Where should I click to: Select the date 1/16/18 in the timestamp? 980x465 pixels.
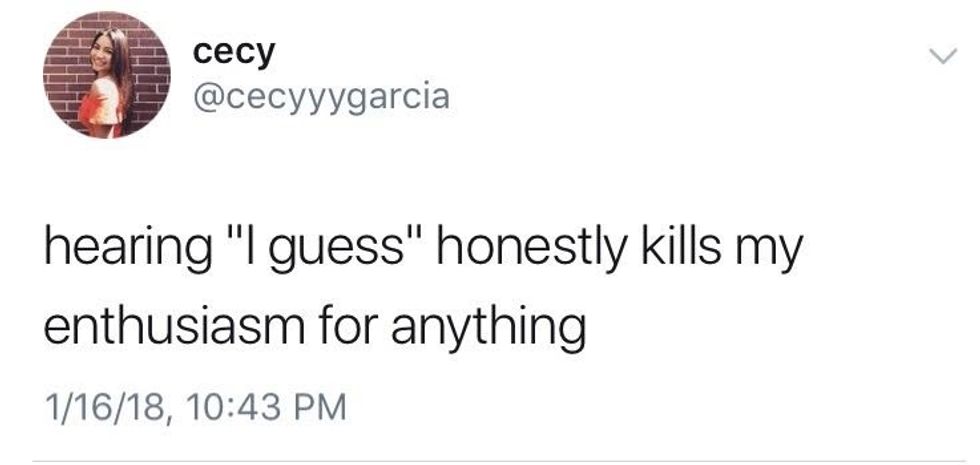pyautogui.click(x=106, y=406)
